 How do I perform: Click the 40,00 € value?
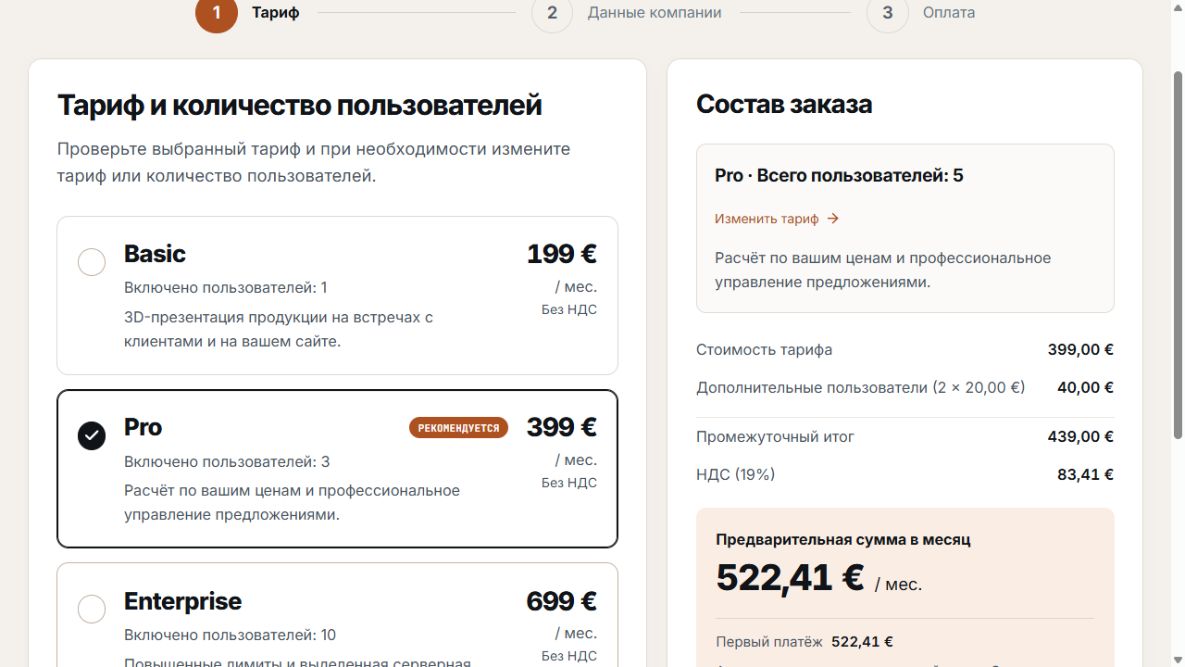(1085, 388)
